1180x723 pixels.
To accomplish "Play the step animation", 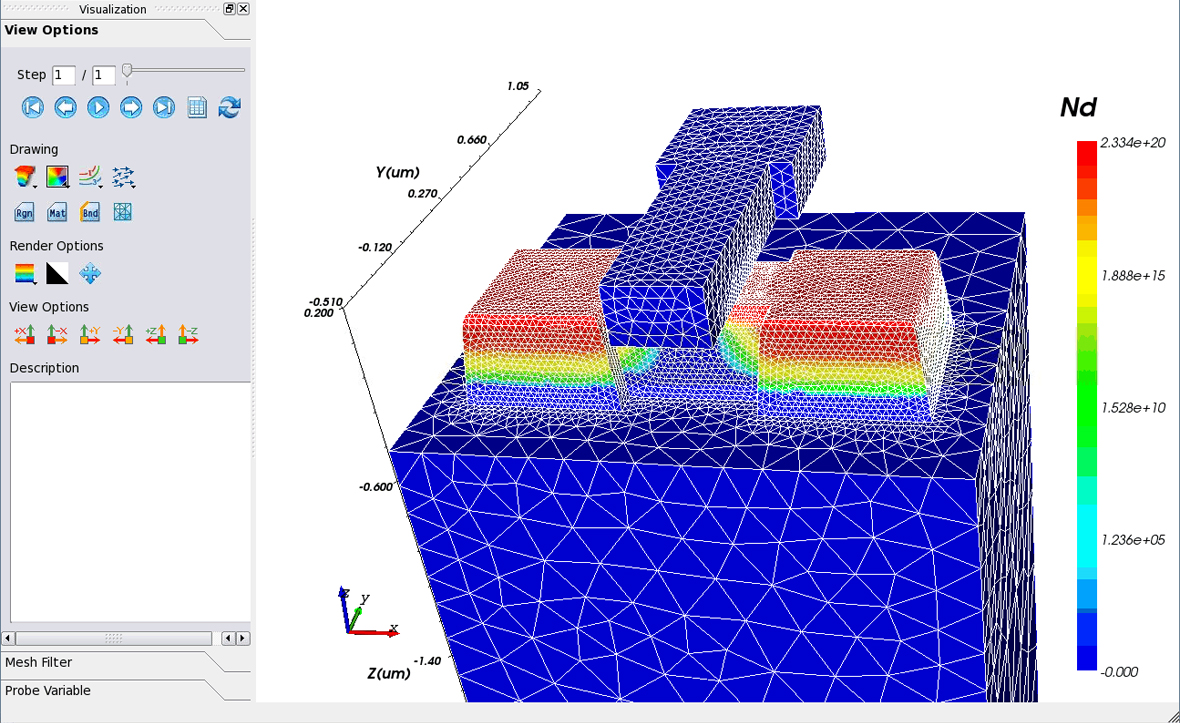I will point(98,107).
